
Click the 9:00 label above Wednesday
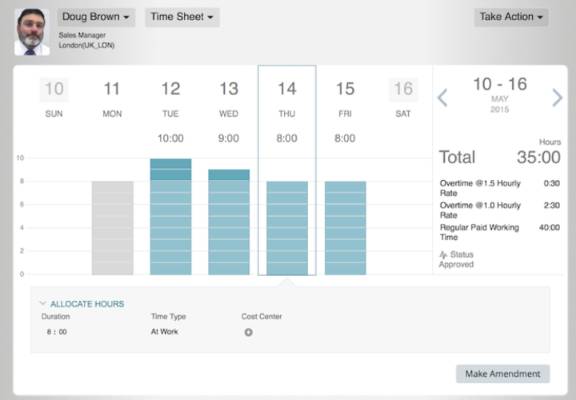click(228, 138)
